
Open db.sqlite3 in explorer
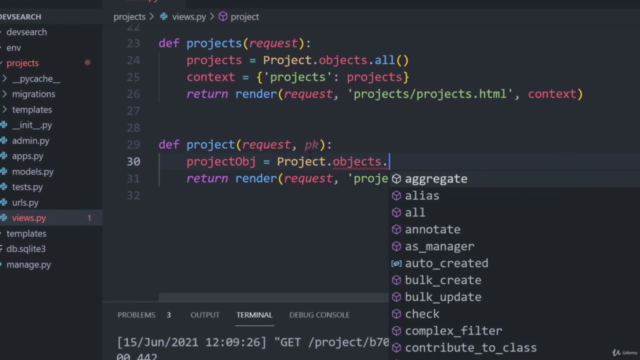pyautogui.click(x=26, y=249)
